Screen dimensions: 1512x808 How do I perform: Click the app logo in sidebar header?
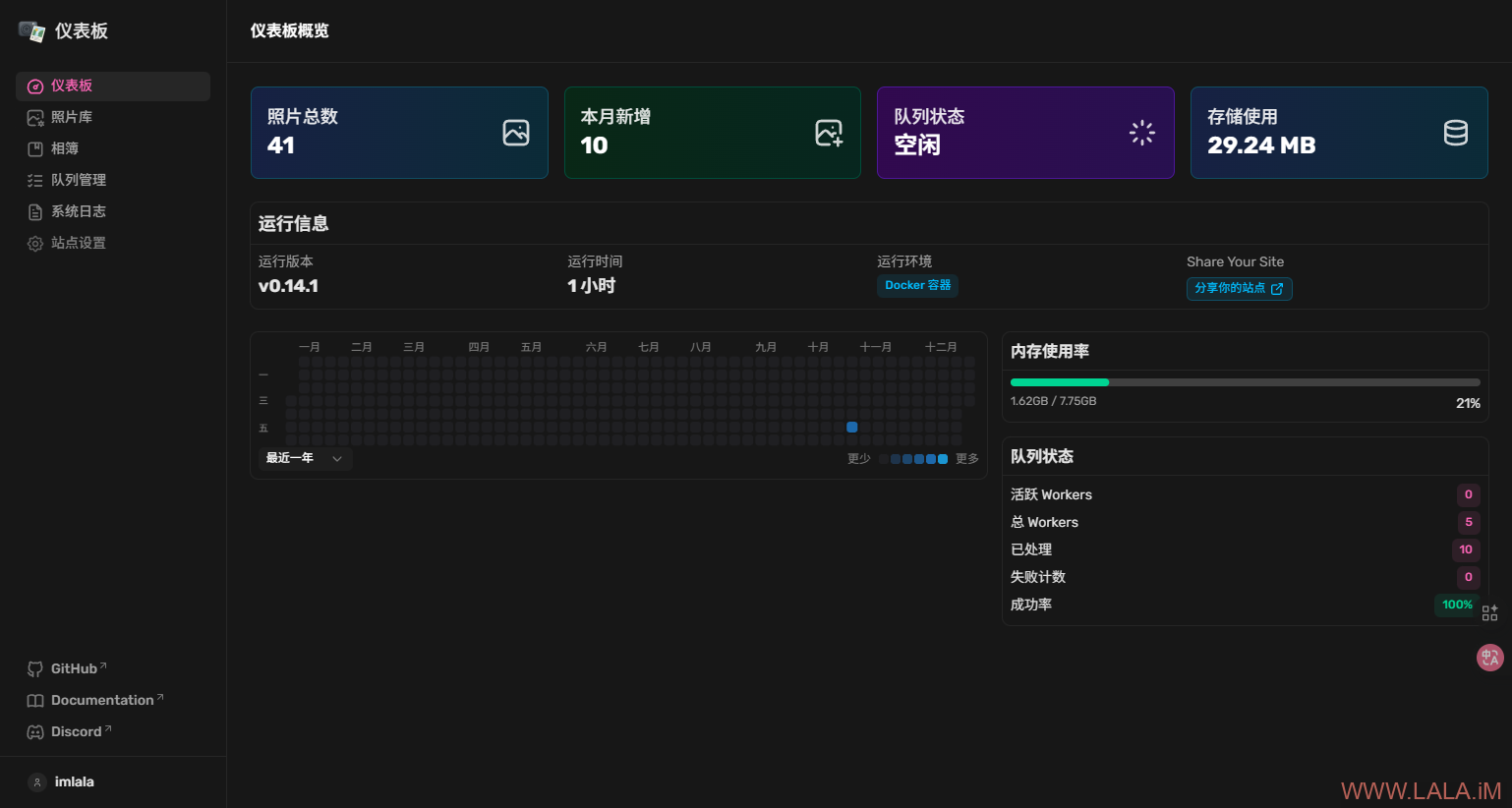point(31,31)
